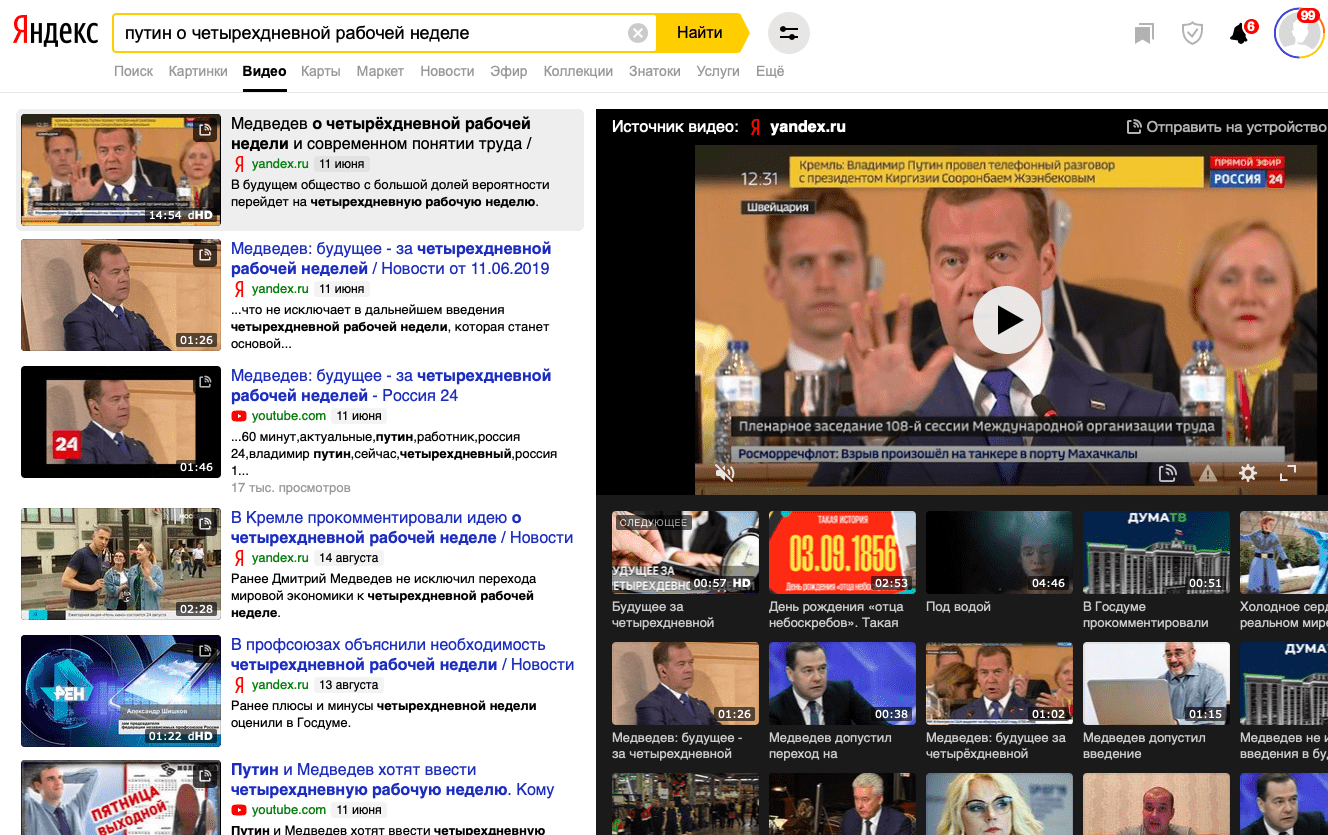The image size is (1328, 835).
Task: Click youtube.com source under Россия 24 result
Action: click(288, 416)
